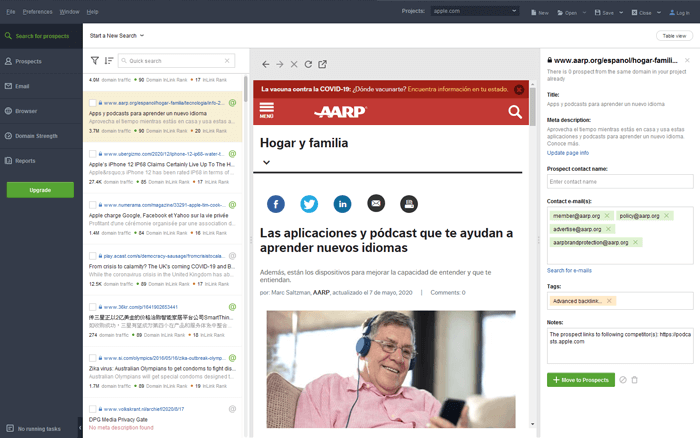Expand Hogar y familia chevron
Screen dimensions: 700x438
point(267,163)
